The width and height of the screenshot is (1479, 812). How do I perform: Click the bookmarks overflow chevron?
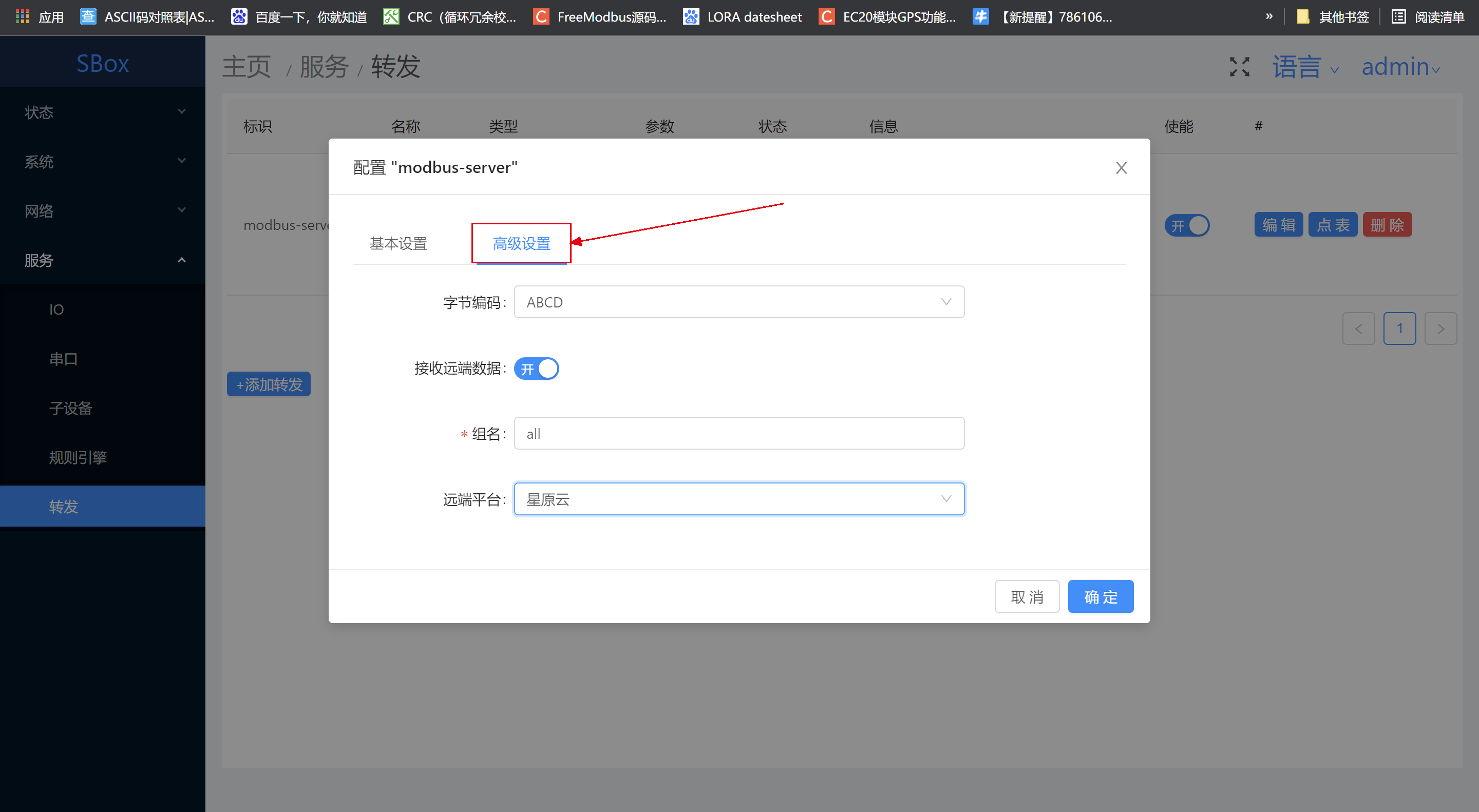(x=1269, y=16)
